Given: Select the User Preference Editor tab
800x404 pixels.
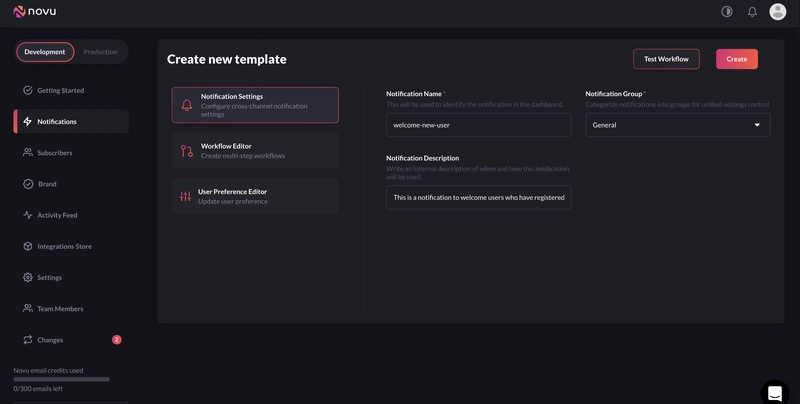Looking at the screenshot, I should pyautogui.click(x=255, y=196).
